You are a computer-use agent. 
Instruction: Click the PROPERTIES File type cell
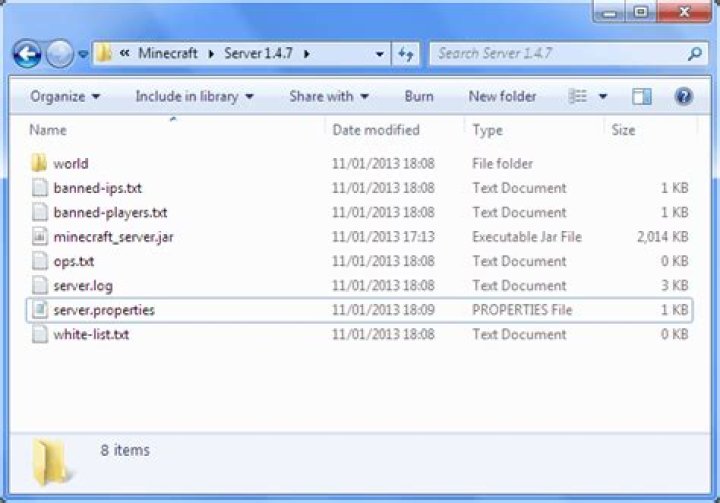[522, 310]
